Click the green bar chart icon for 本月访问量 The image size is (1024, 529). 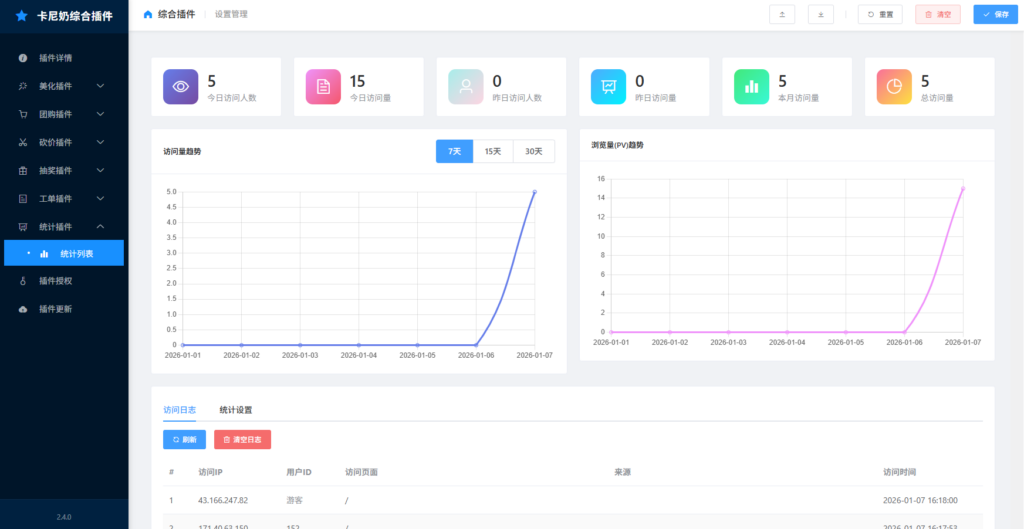[x=752, y=86]
